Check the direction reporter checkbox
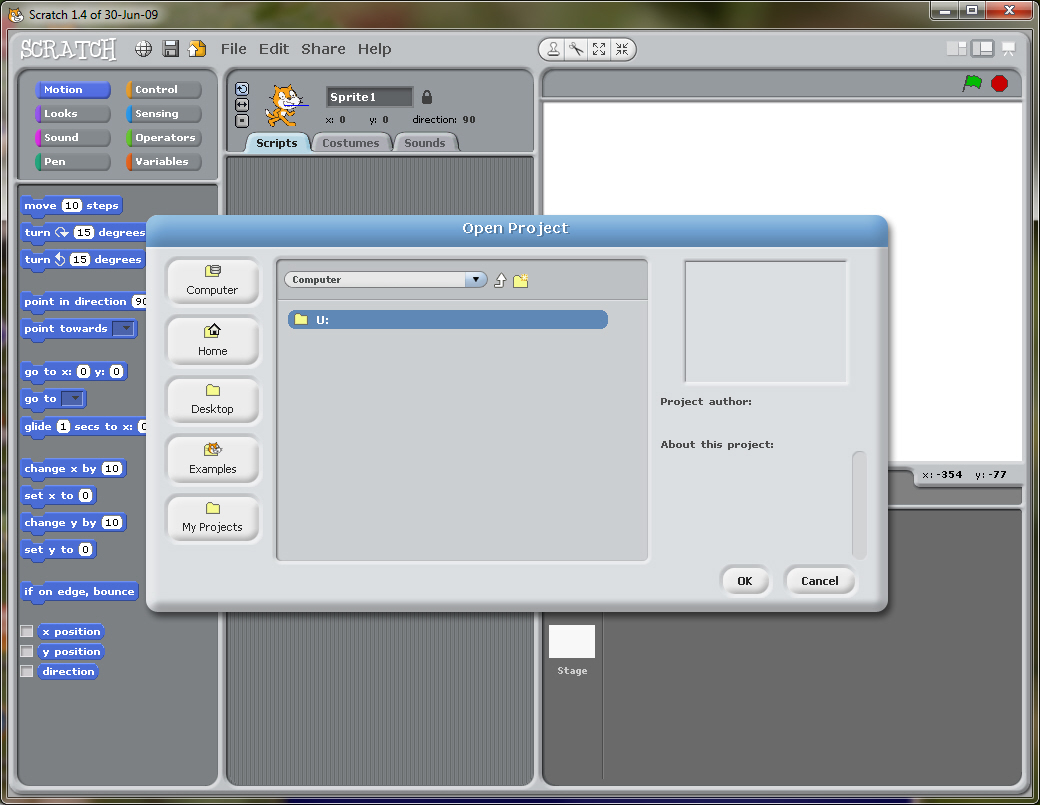1040x805 pixels. point(27,671)
